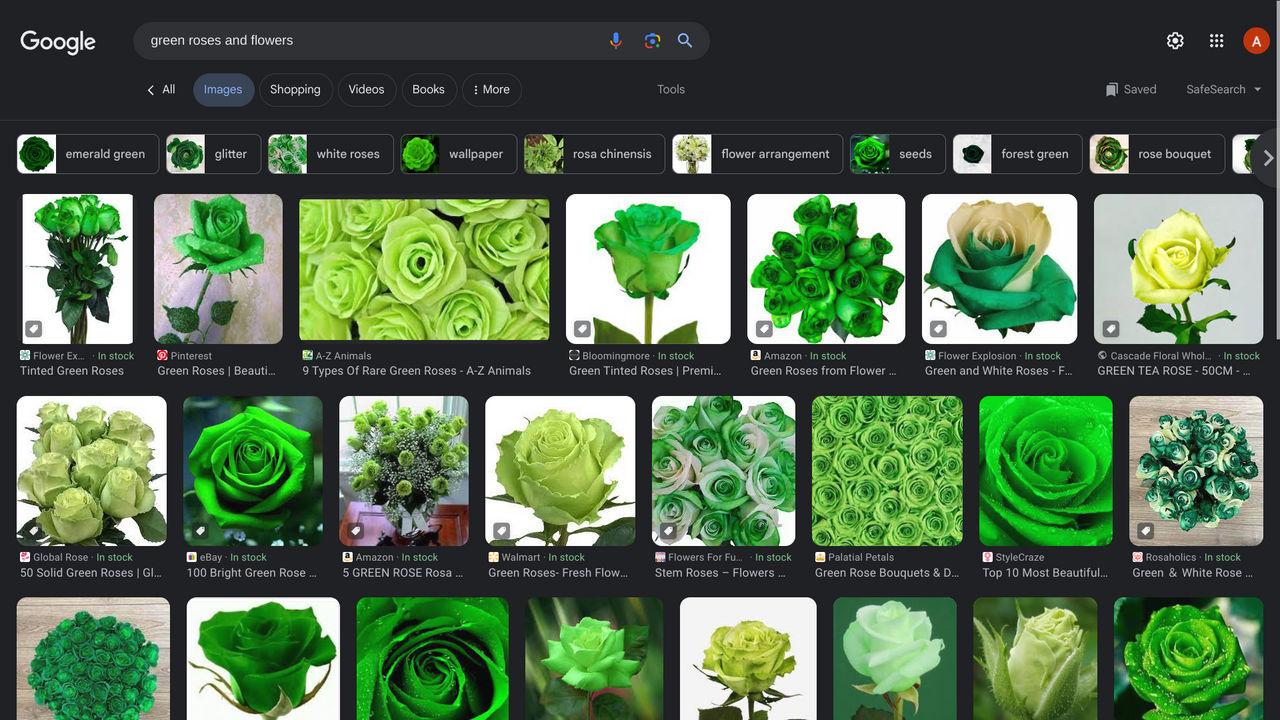Open the Palatial Petals Green Rose Bouquets link
1280x720 pixels.
[887, 573]
